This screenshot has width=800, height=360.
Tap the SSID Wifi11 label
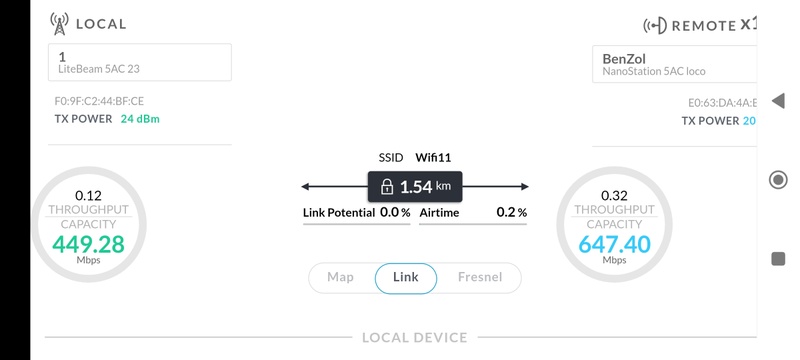coord(415,158)
